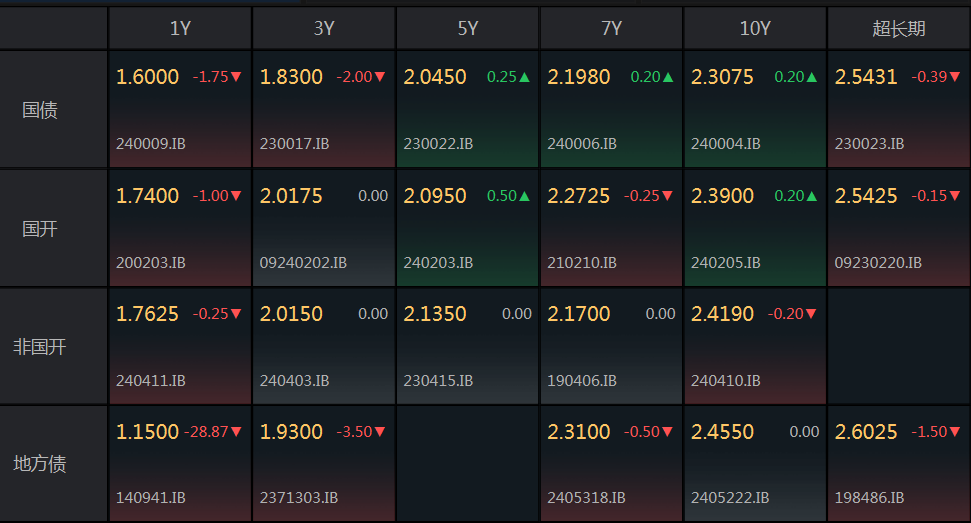Screen dimensions: 971x523
Task: Select the 超长期 column header
Action: pos(899,29)
